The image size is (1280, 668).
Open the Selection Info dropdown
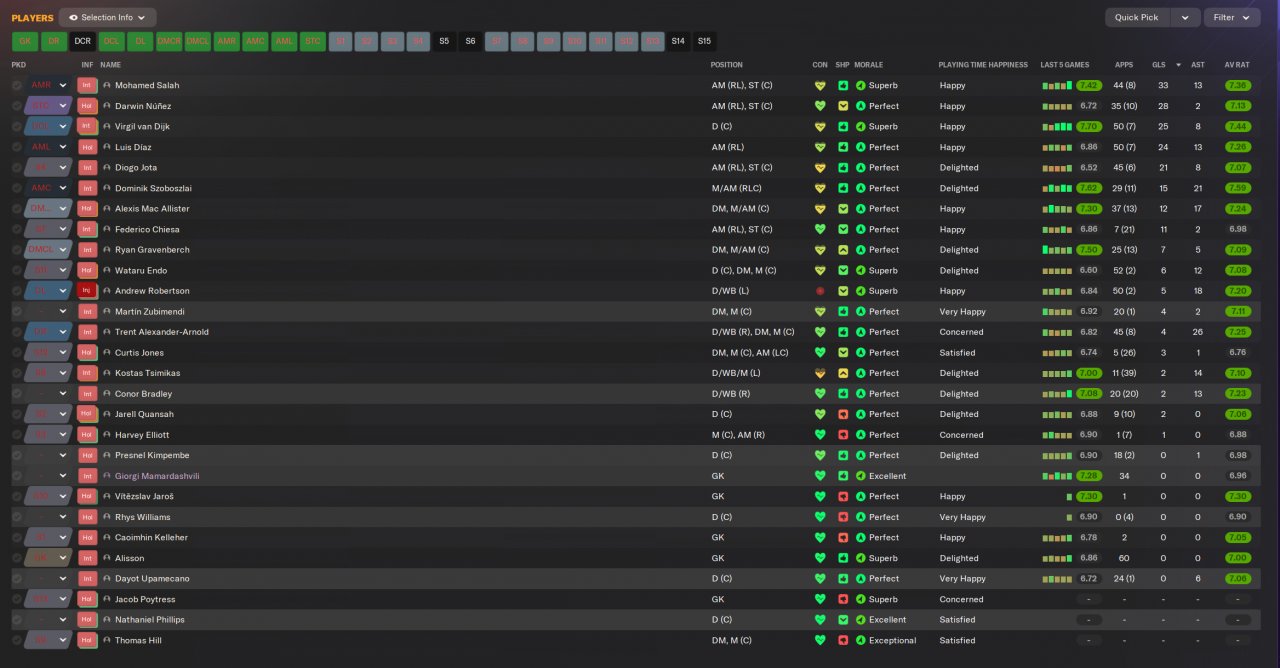(107, 17)
